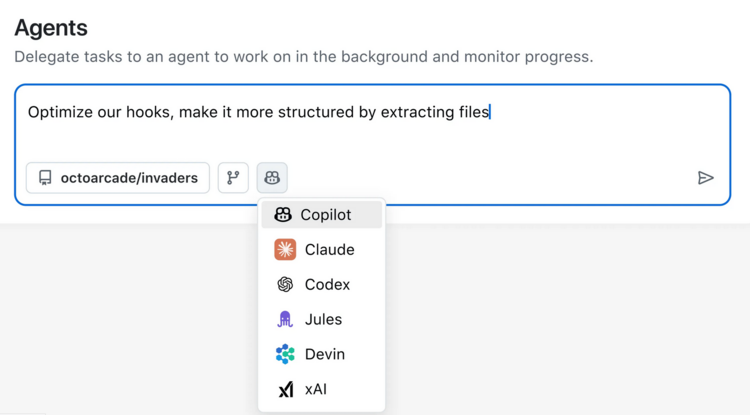Click the Codex knot icon
The width and height of the screenshot is (750, 415).
point(285,285)
